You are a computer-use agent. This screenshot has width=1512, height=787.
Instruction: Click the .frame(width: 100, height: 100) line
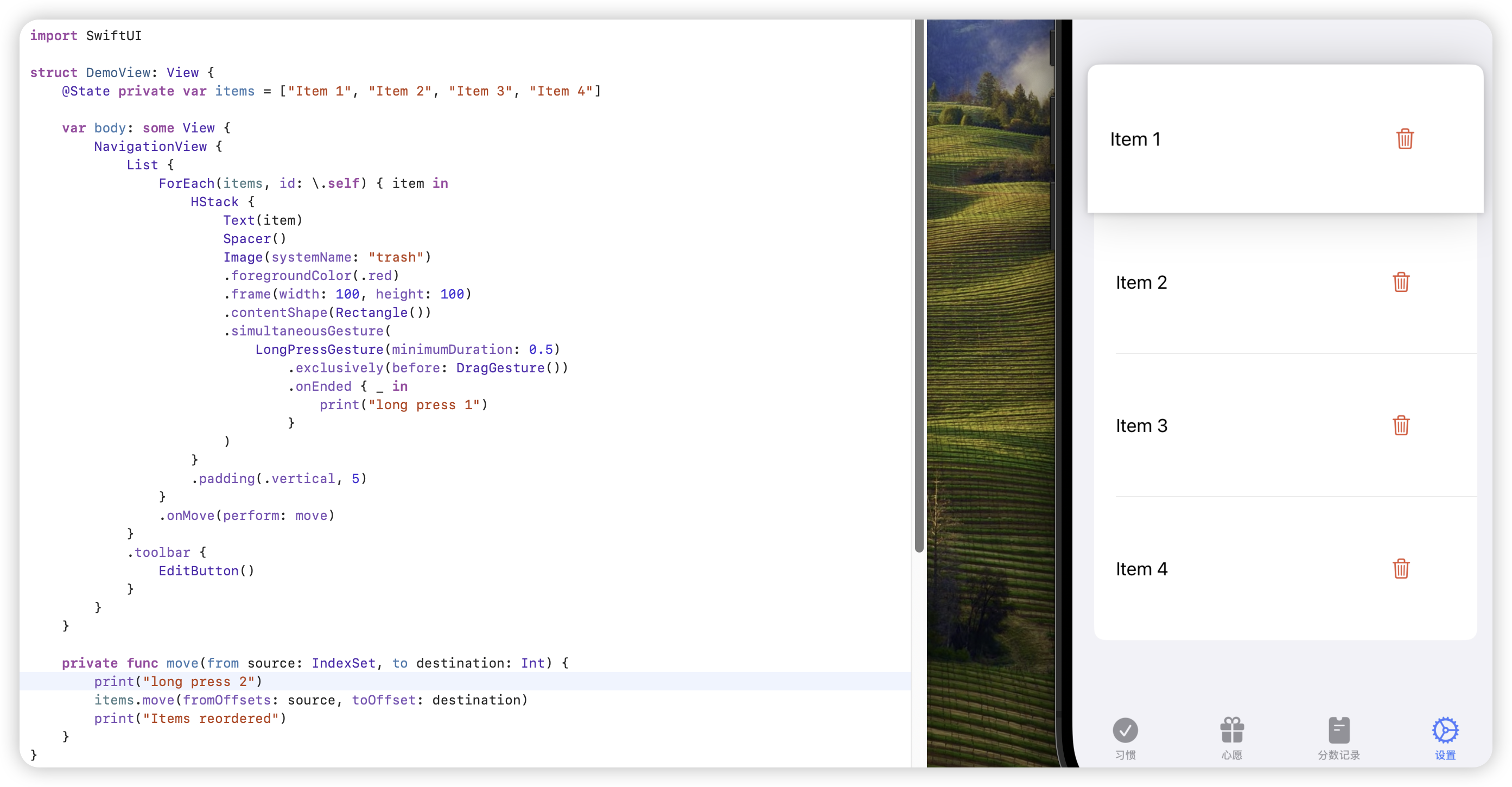coord(347,294)
